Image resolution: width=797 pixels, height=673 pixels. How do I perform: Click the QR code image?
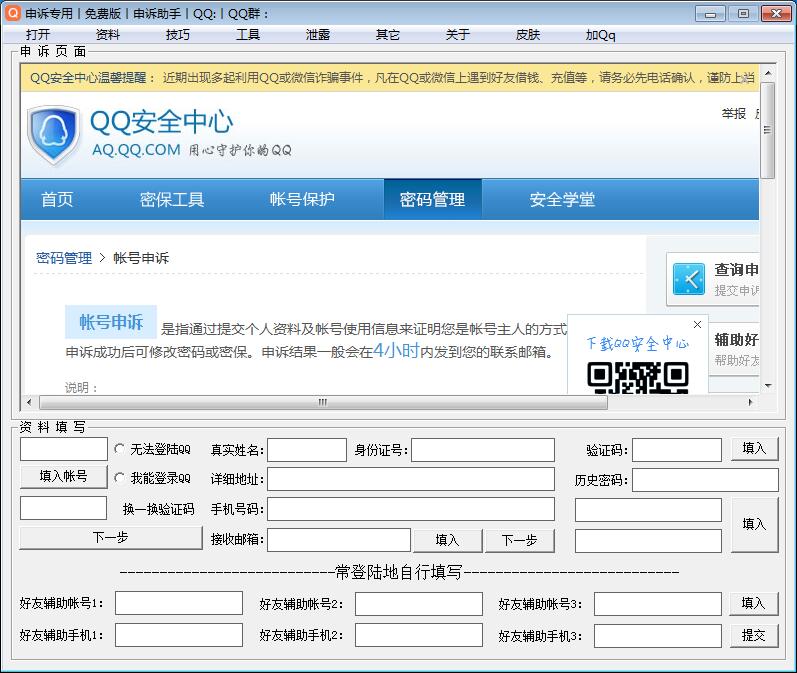pos(638,378)
